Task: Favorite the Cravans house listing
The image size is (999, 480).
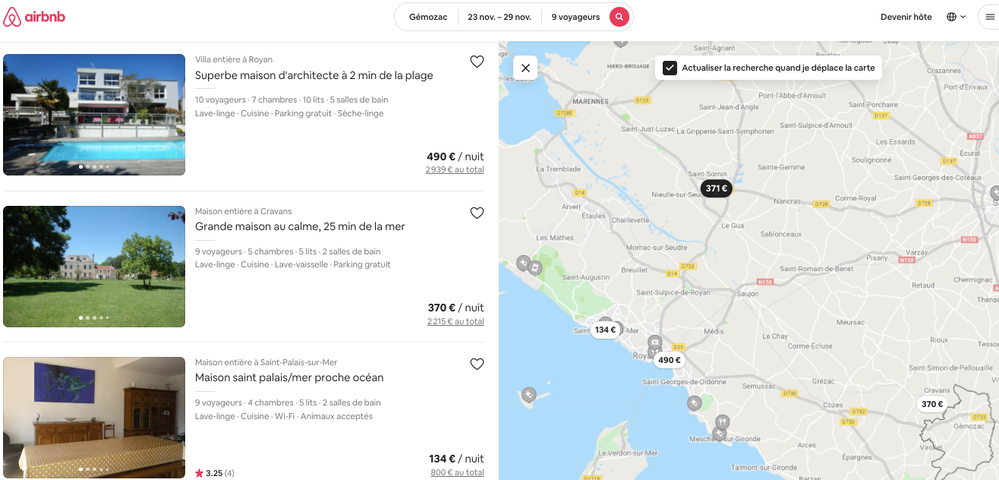Action: [477, 213]
